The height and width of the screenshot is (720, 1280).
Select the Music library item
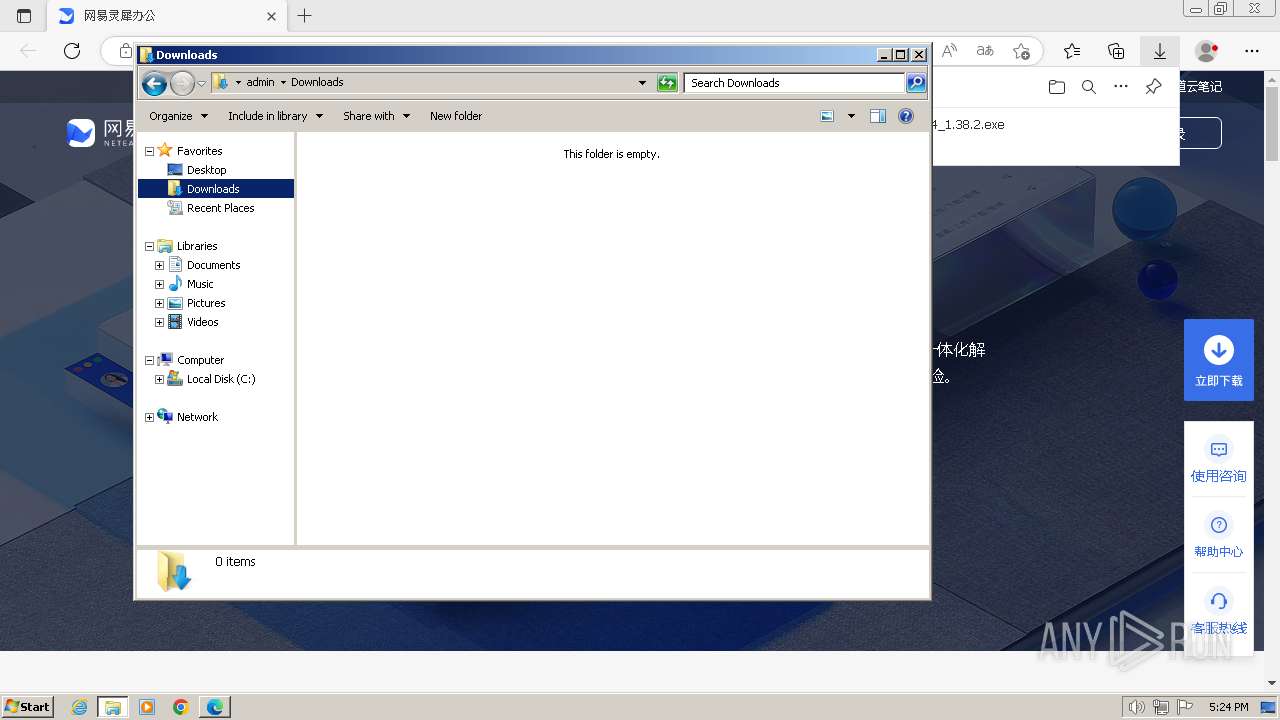click(x=200, y=284)
